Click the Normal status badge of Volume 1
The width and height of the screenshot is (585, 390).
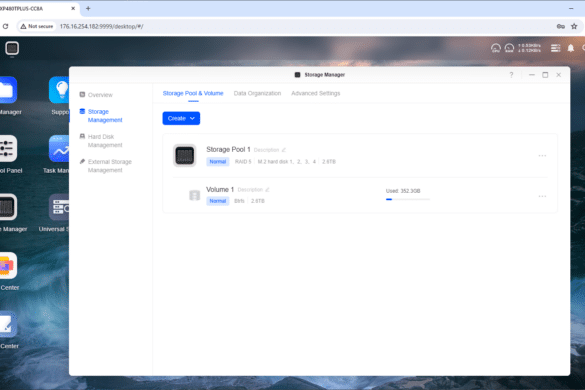[218, 201]
